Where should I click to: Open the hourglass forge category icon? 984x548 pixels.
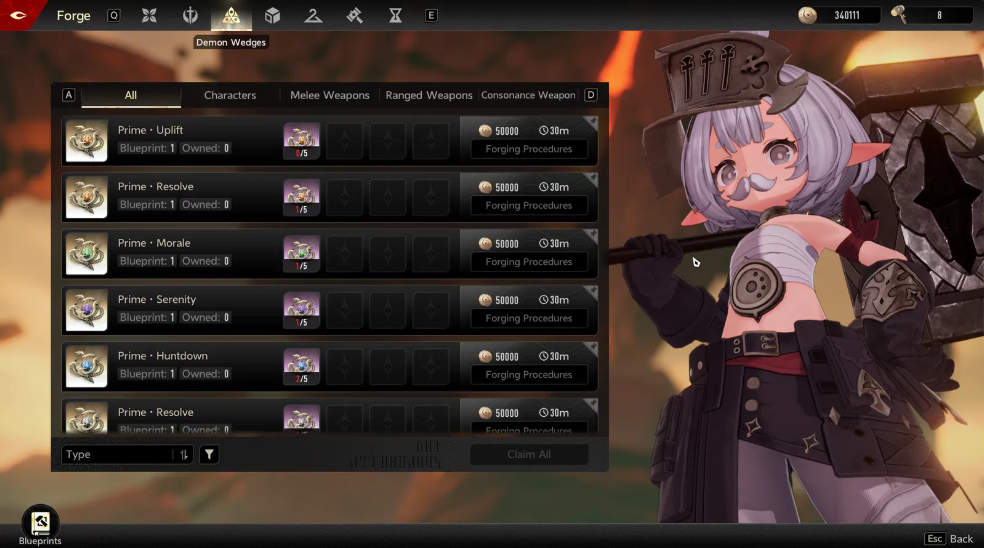point(395,15)
